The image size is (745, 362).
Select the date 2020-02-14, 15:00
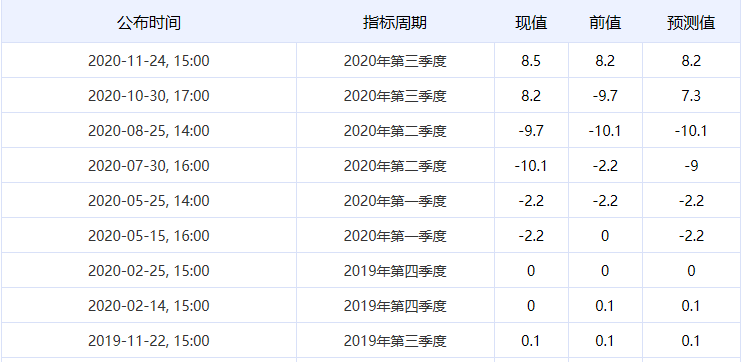[149, 305]
